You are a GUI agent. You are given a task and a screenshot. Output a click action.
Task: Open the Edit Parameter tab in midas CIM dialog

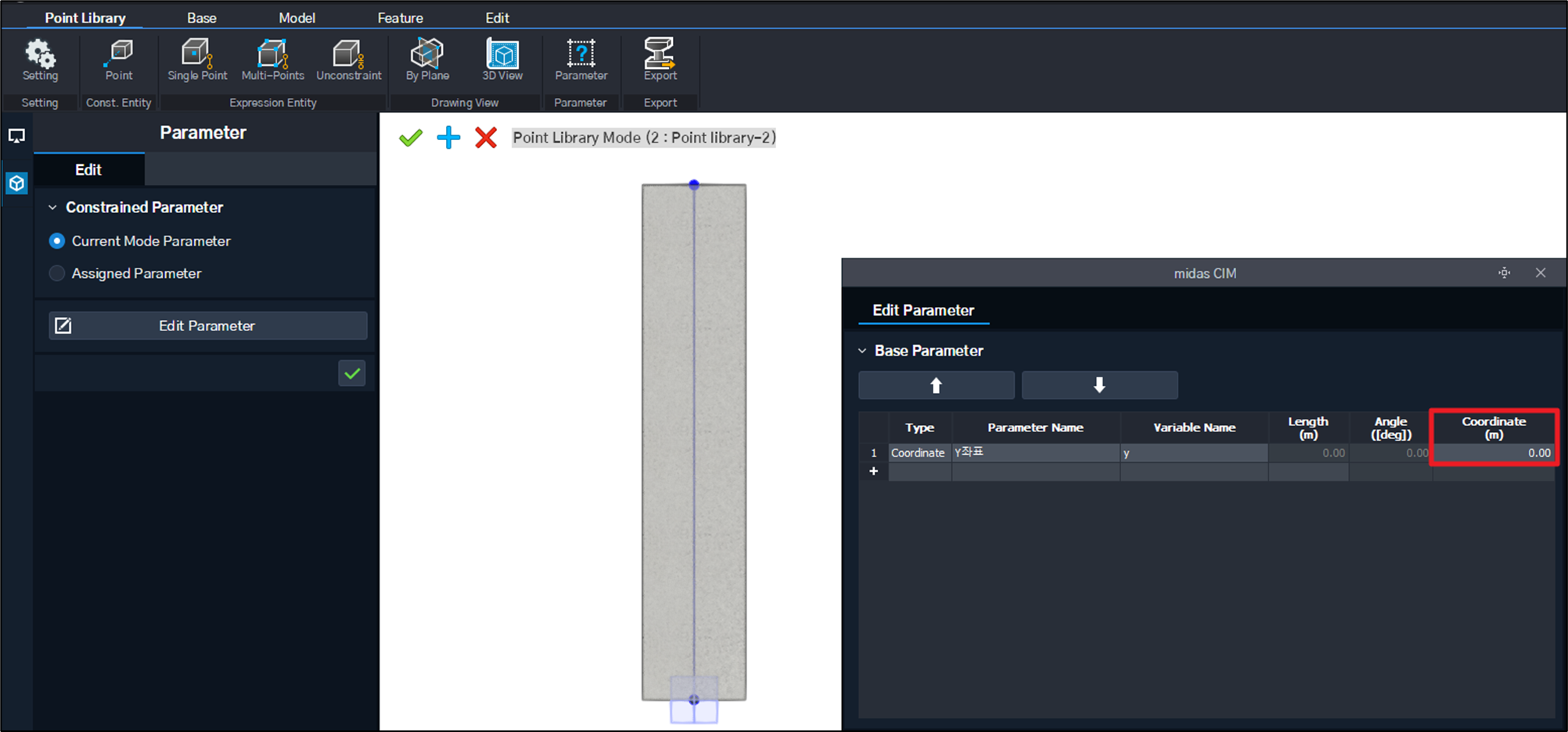click(x=923, y=310)
